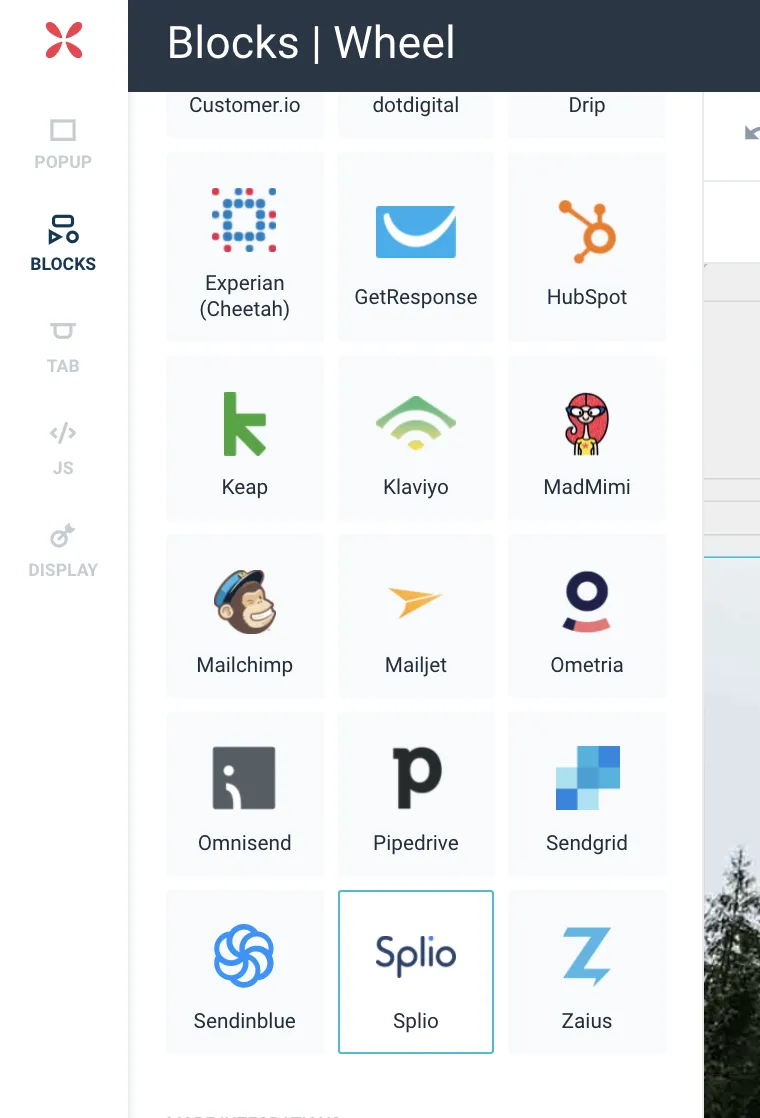Screen dimensions: 760x1118
Task: Choose the Sendgrid integration icon
Action: point(587,778)
